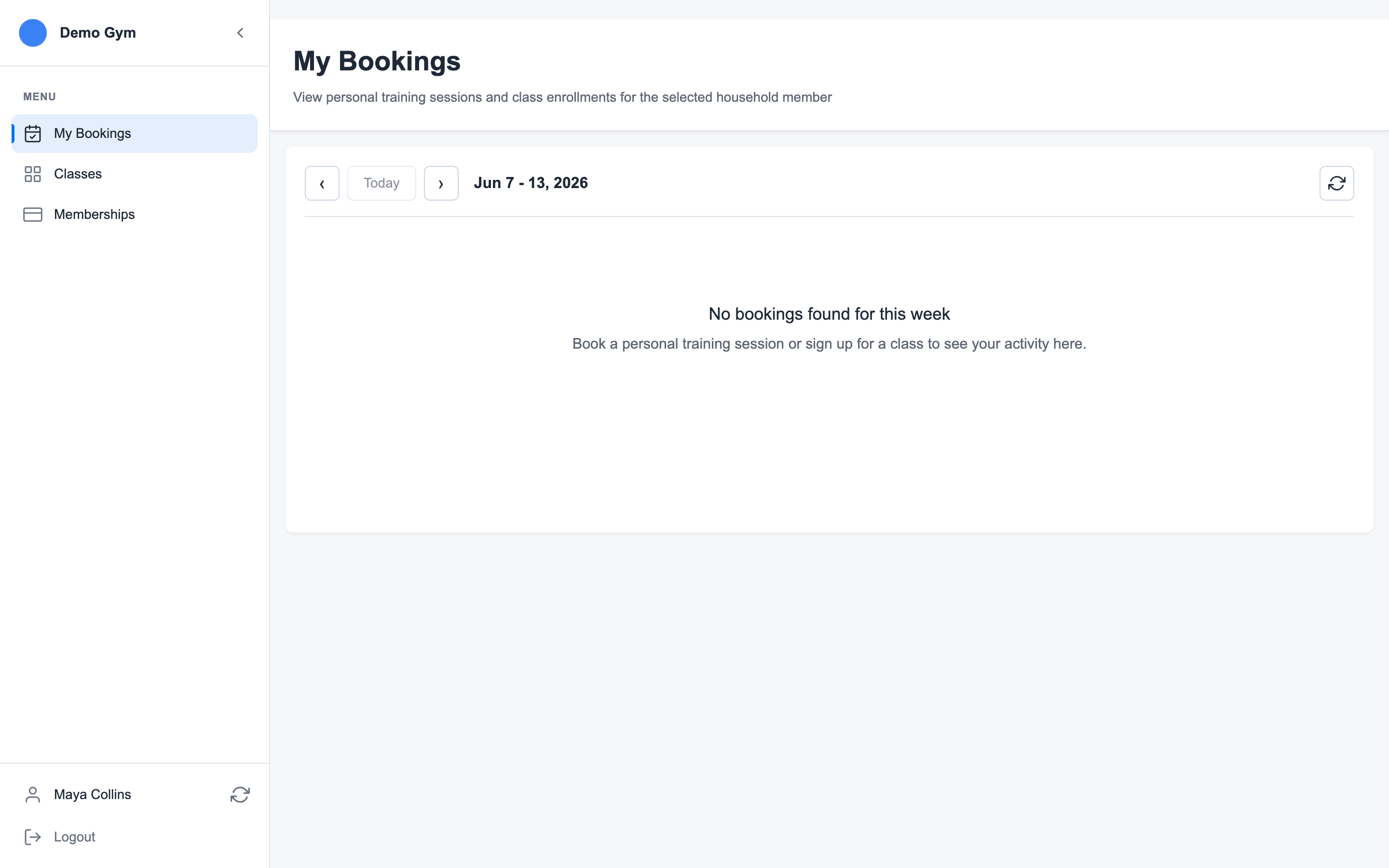Switch household member next to Maya Collins
Screen dimensions: 1389x868
coord(240,795)
